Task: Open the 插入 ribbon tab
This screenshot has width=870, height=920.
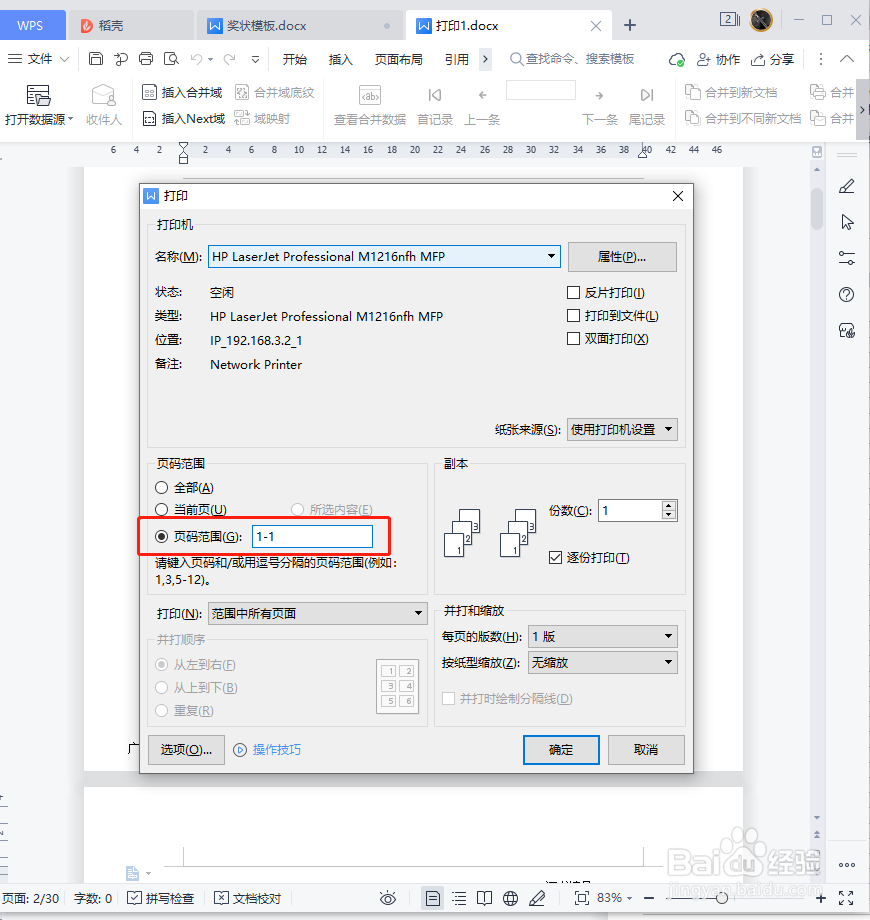Action: 340,59
